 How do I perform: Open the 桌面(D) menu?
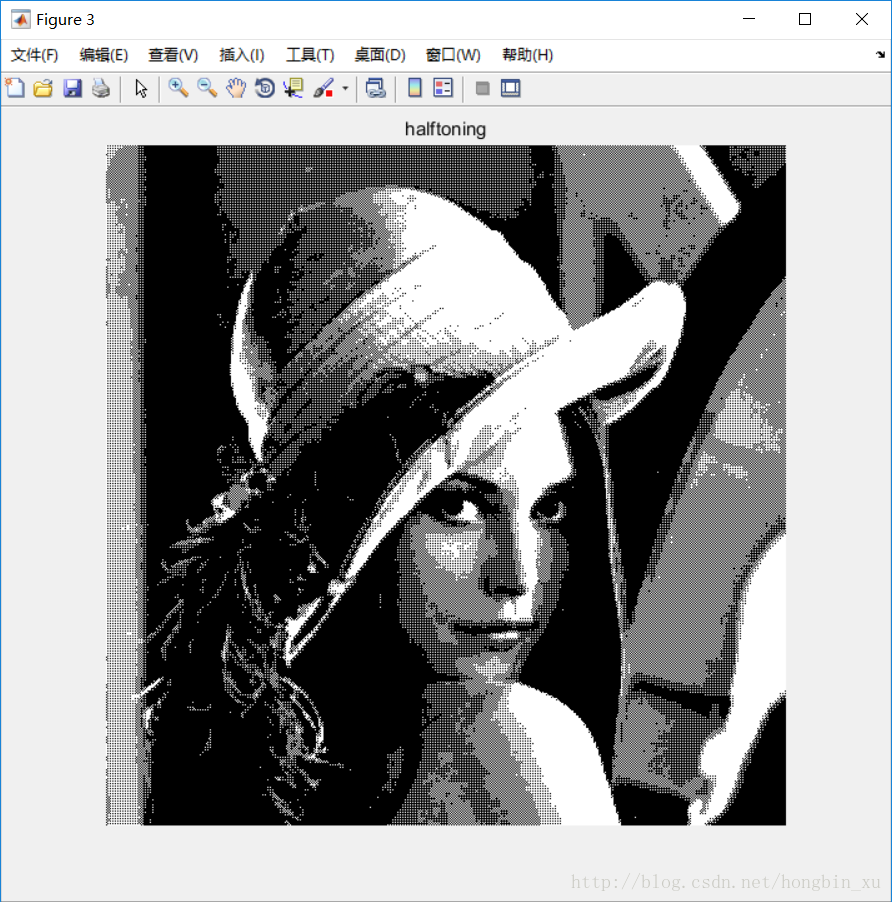(x=380, y=55)
